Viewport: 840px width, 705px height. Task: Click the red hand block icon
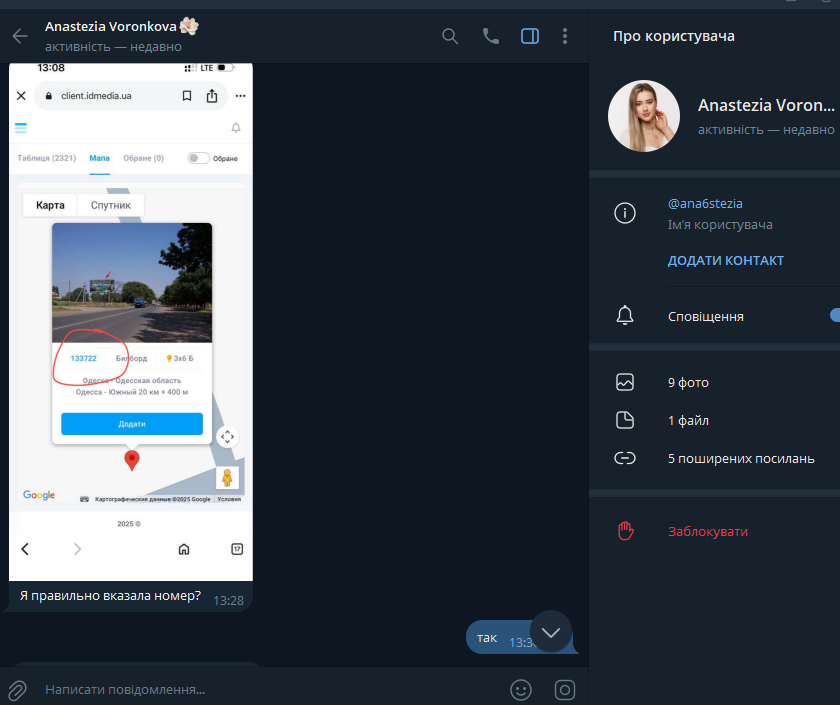(x=625, y=531)
